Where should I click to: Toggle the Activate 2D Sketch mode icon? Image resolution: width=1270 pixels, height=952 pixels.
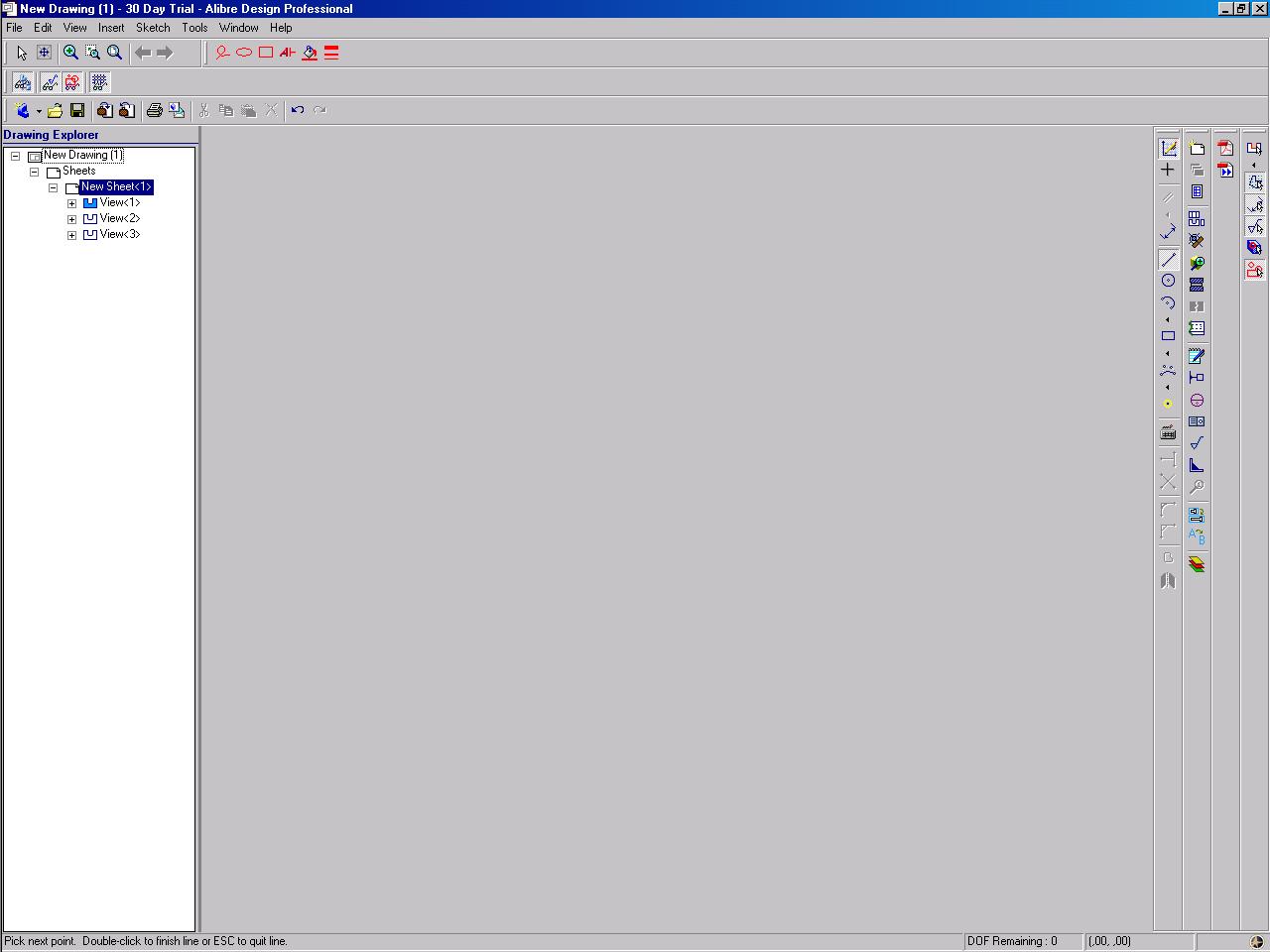click(1169, 148)
